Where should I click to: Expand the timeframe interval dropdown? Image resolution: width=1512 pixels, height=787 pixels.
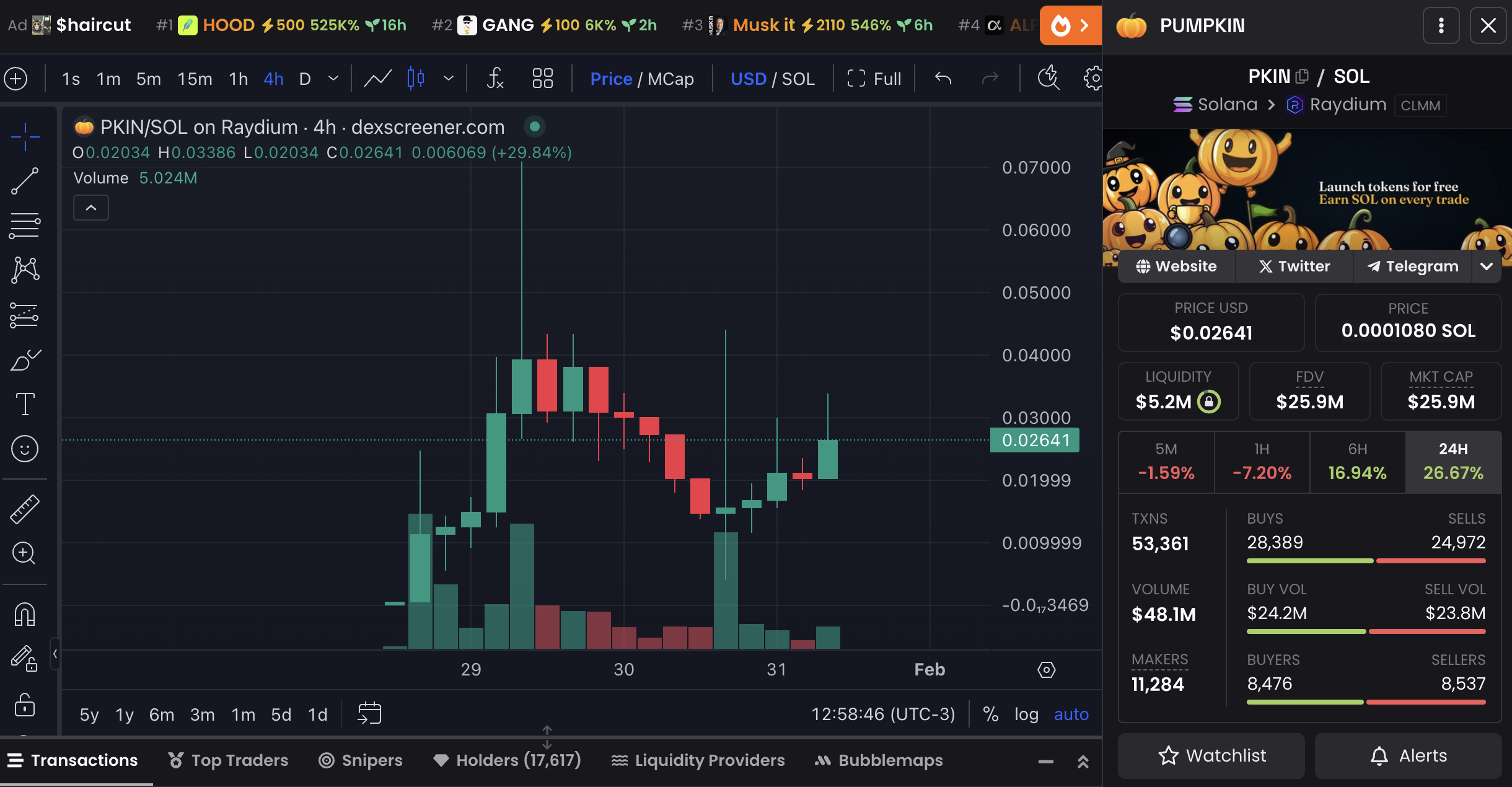point(333,79)
